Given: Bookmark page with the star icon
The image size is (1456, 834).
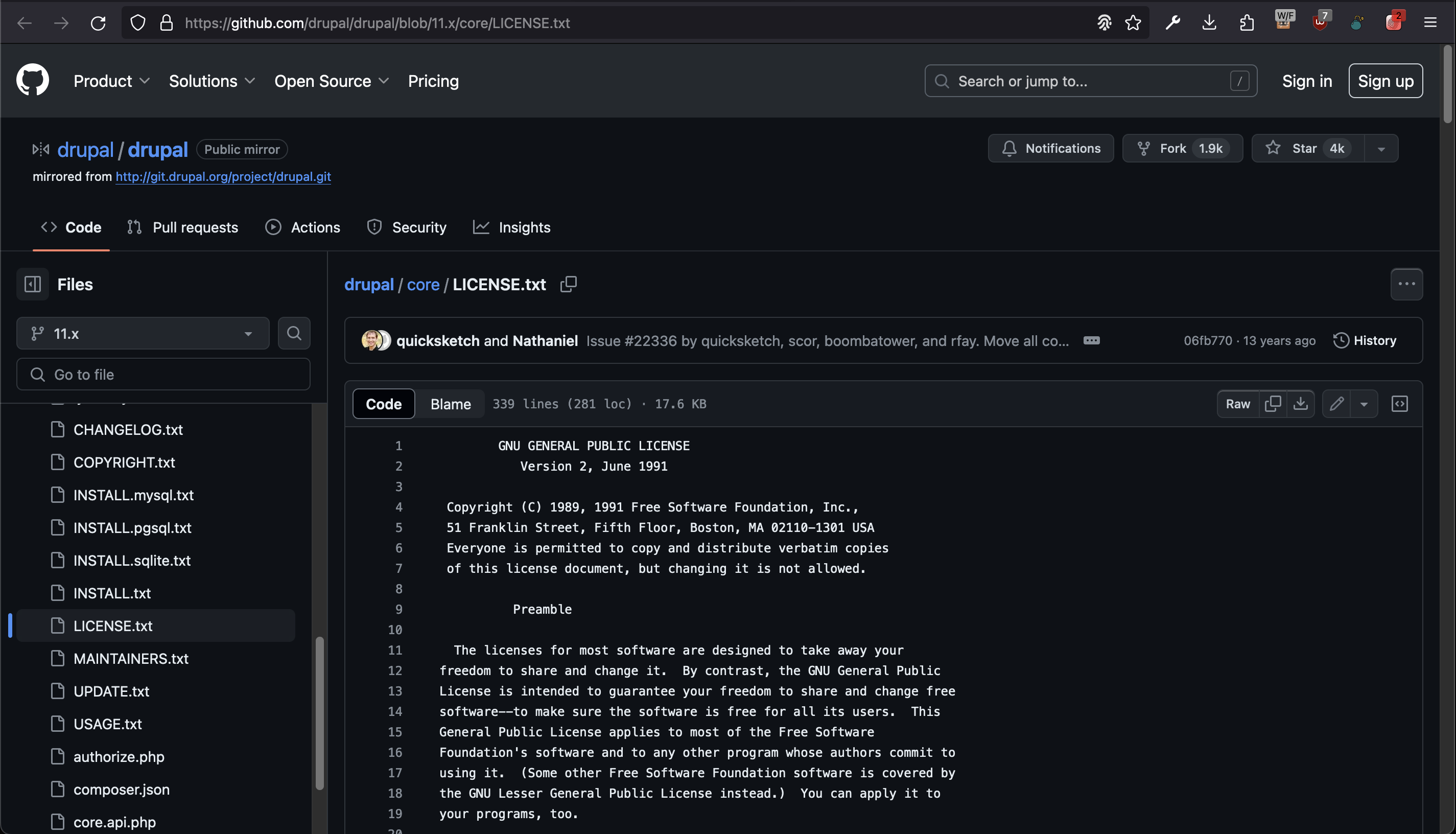Looking at the screenshot, I should pos(1133,23).
